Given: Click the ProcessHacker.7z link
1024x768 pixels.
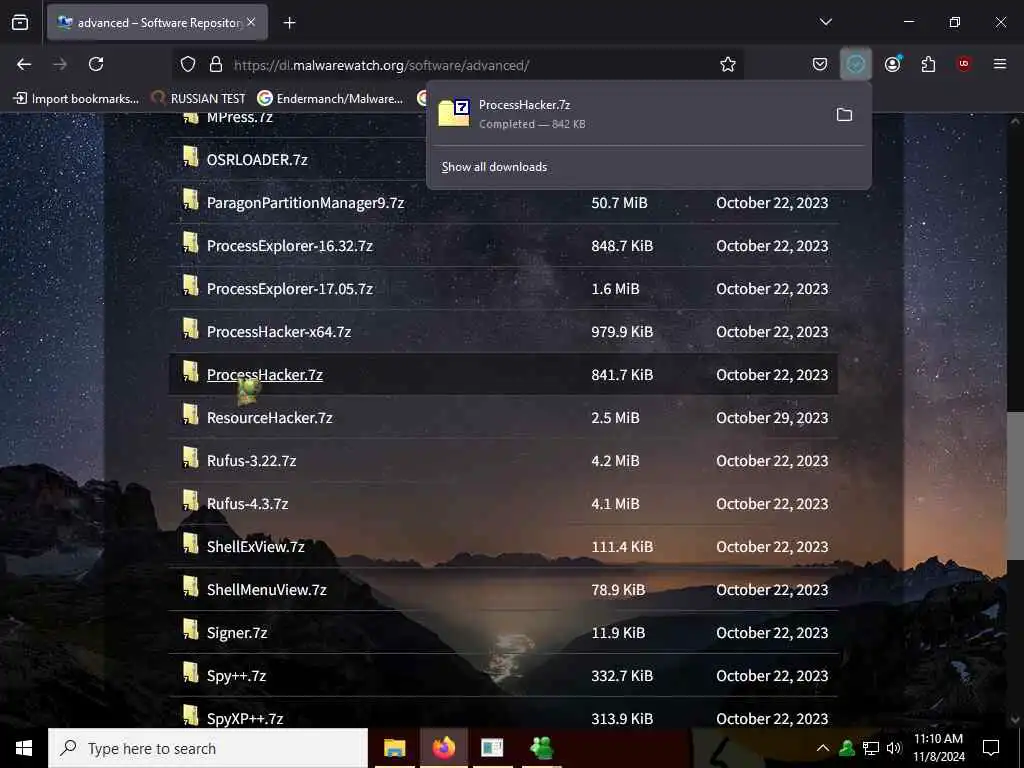Looking at the screenshot, I should point(264,375).
